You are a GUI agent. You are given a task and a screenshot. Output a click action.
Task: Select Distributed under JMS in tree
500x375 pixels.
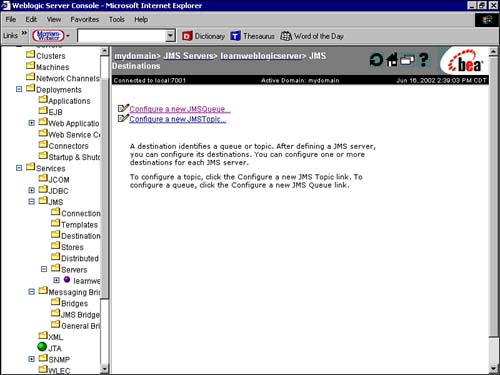pyautogui.click(x=80, y=258)
